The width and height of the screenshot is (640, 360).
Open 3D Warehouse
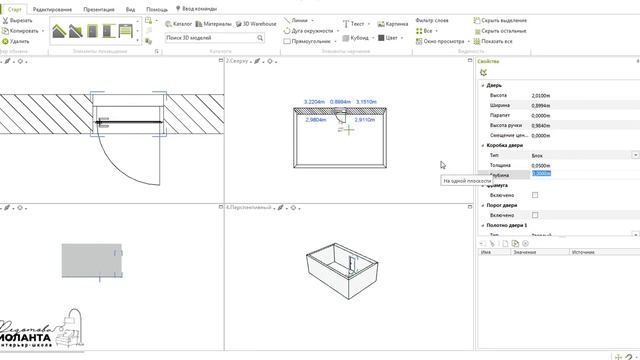point(256,24)
